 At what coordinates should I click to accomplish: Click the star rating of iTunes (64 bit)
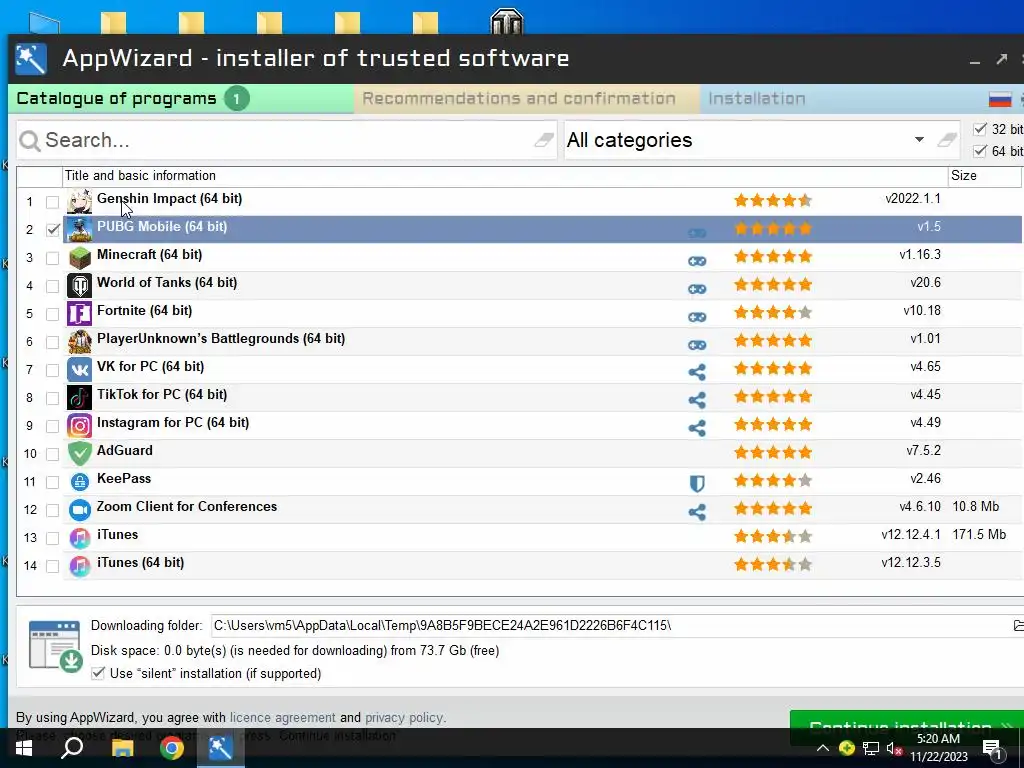pyautogui.click(x=773, y=564)
